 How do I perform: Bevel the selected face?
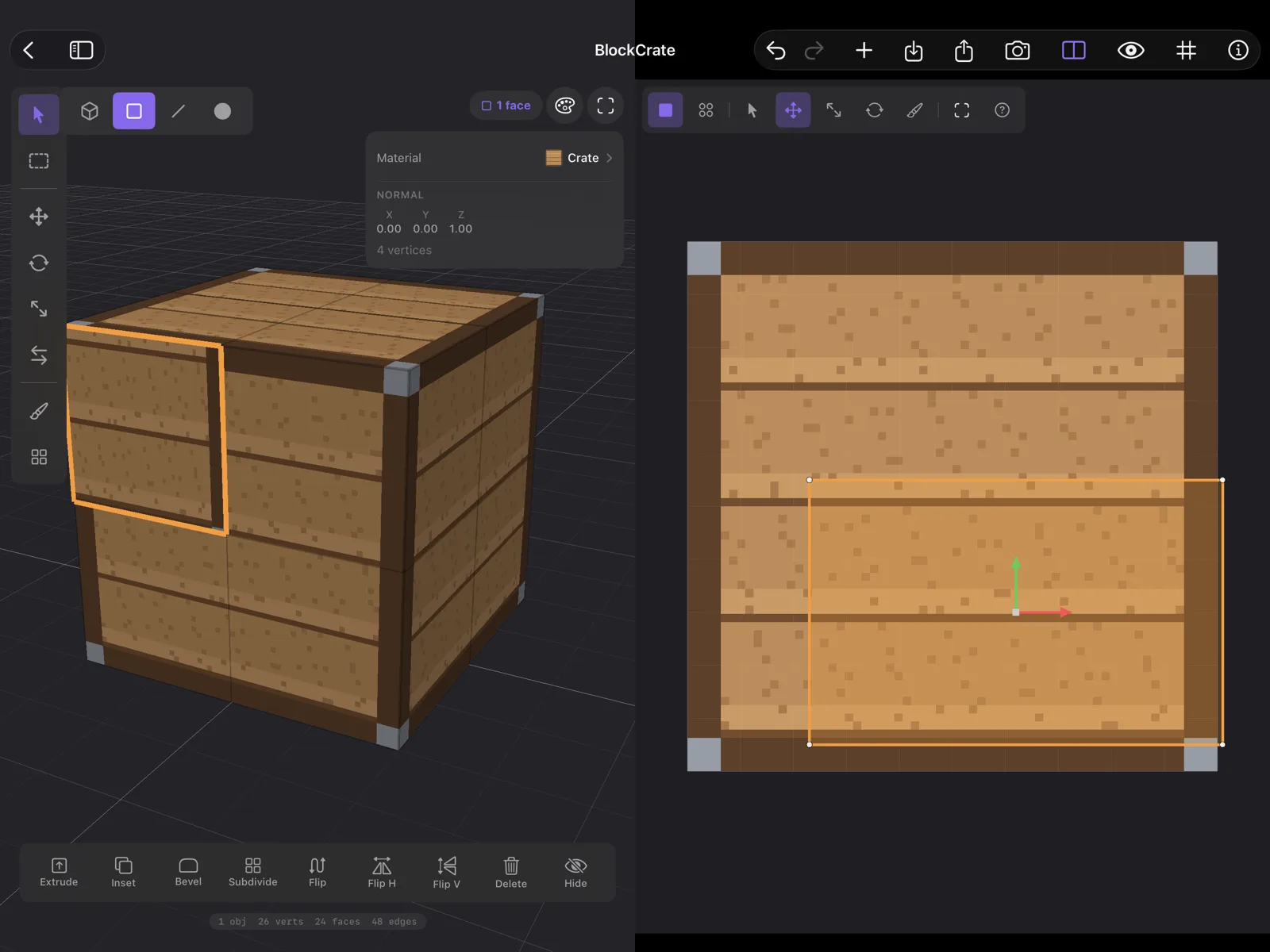tap(188, 872)
